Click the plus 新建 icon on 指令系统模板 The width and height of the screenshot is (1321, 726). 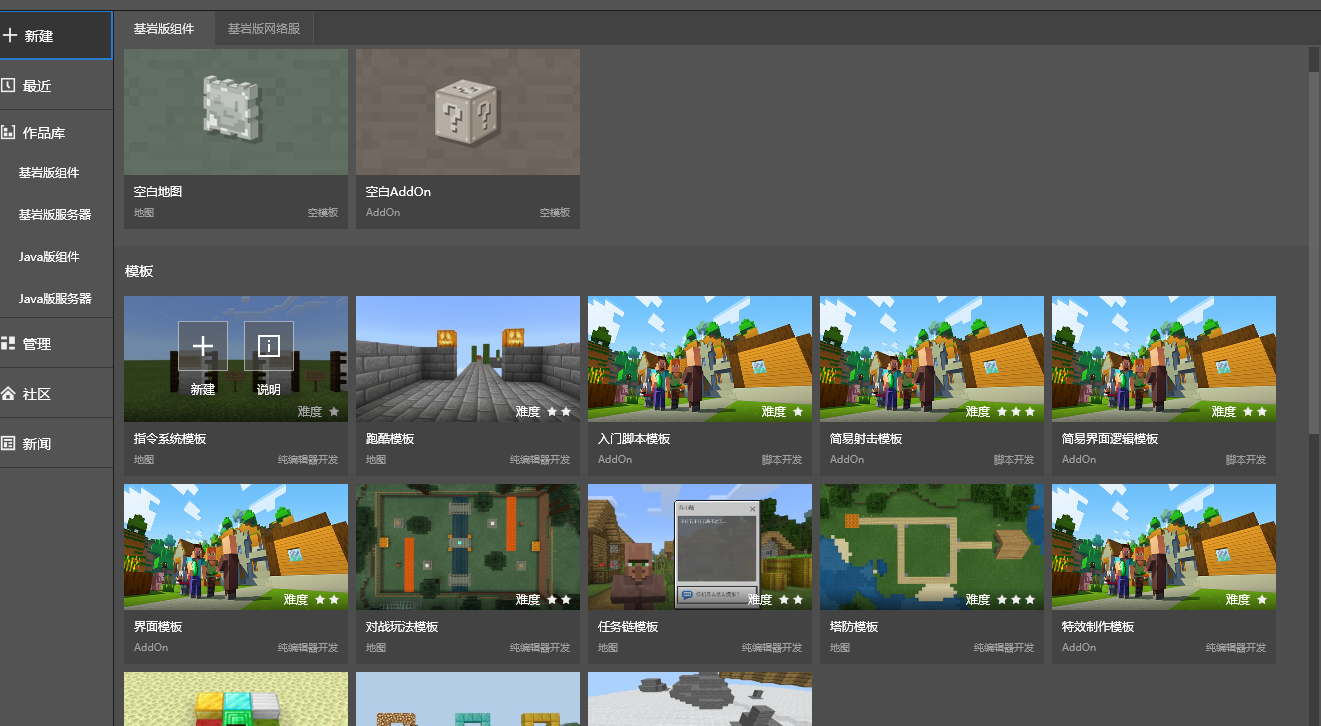[203, 346]
